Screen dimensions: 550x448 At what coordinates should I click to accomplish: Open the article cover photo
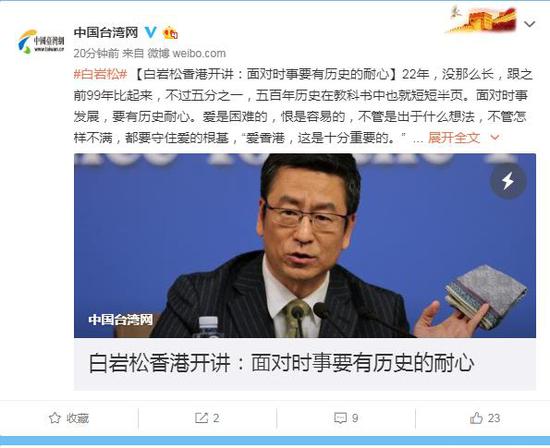click(304, 246)
